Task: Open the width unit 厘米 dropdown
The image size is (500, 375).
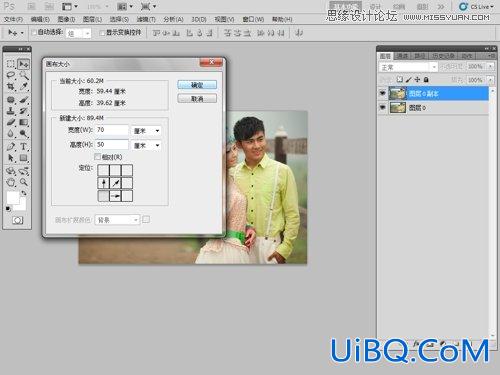Action: 146,131
